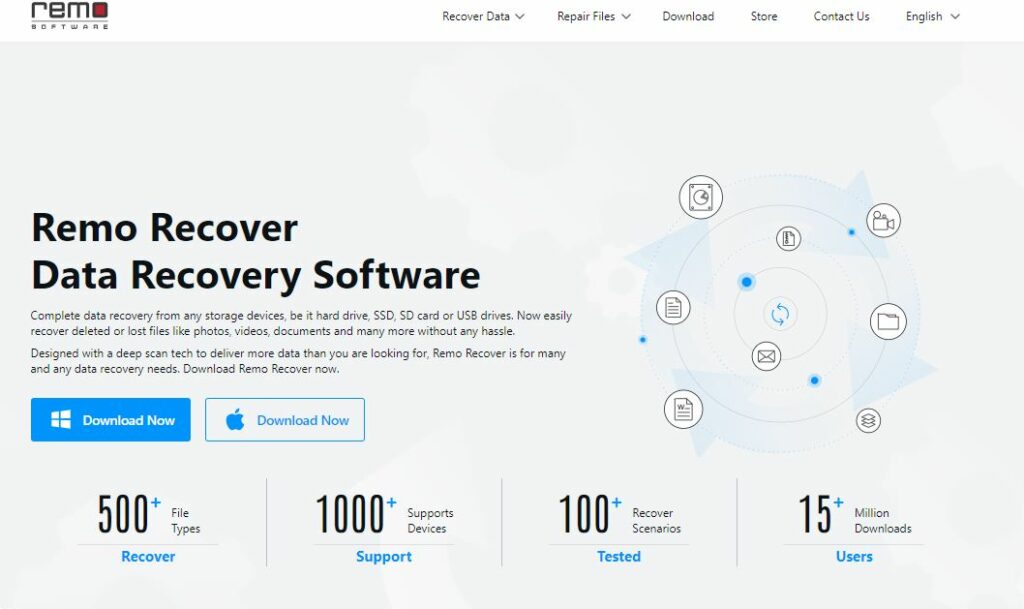Click the text document icon in illustration

click(673, 307)
